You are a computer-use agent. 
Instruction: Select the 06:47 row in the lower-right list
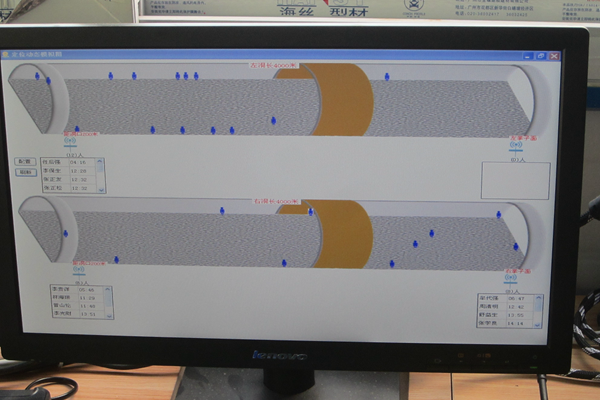click(506, 299)
